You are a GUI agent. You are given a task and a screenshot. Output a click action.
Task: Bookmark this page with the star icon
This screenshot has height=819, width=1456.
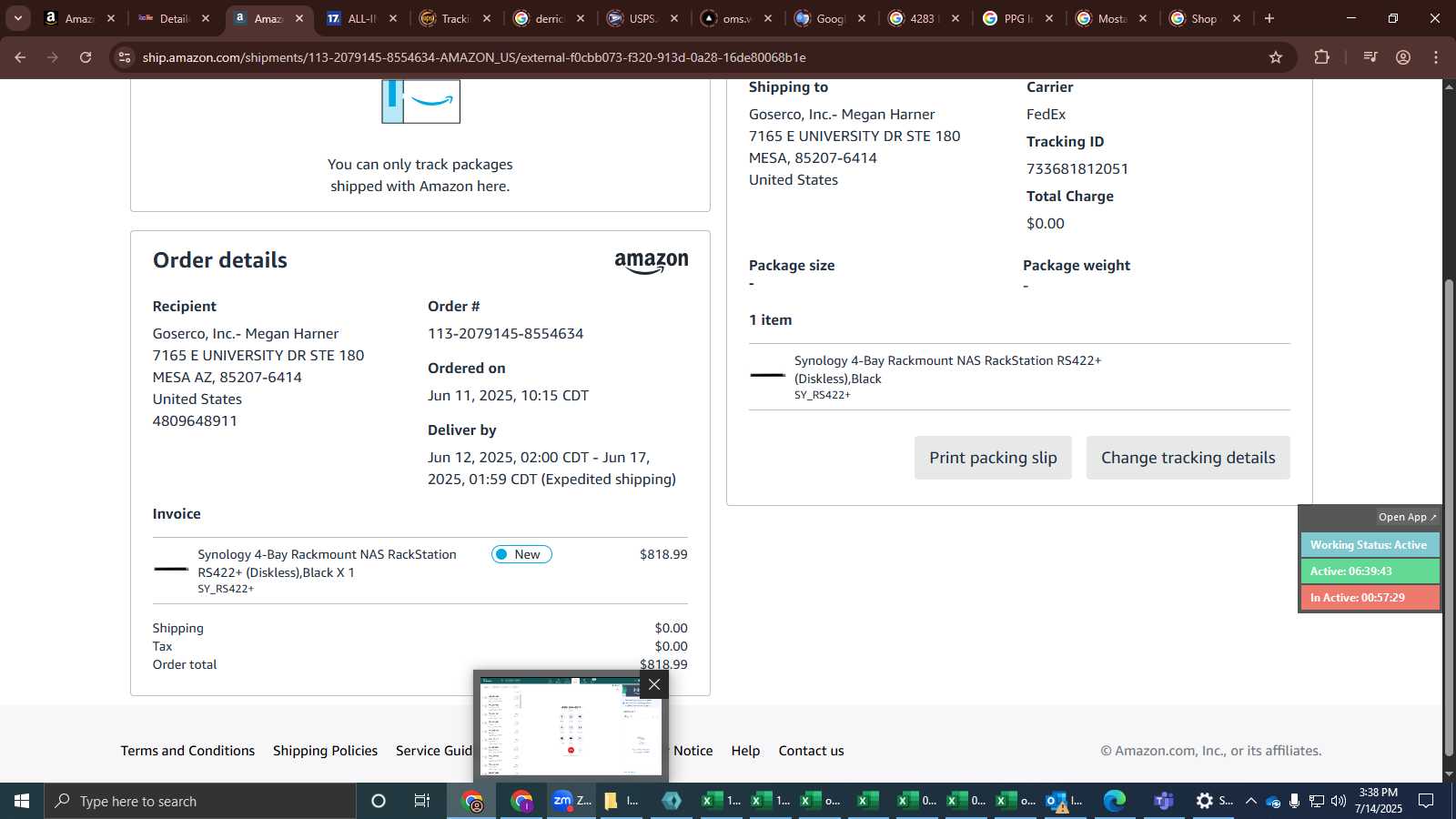click(x=1276, y=57)
